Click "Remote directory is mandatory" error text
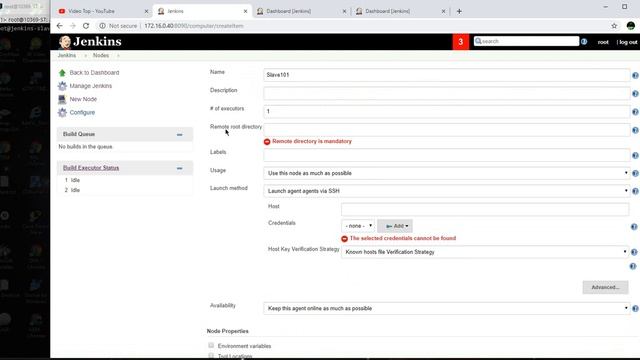 (312, 141)
